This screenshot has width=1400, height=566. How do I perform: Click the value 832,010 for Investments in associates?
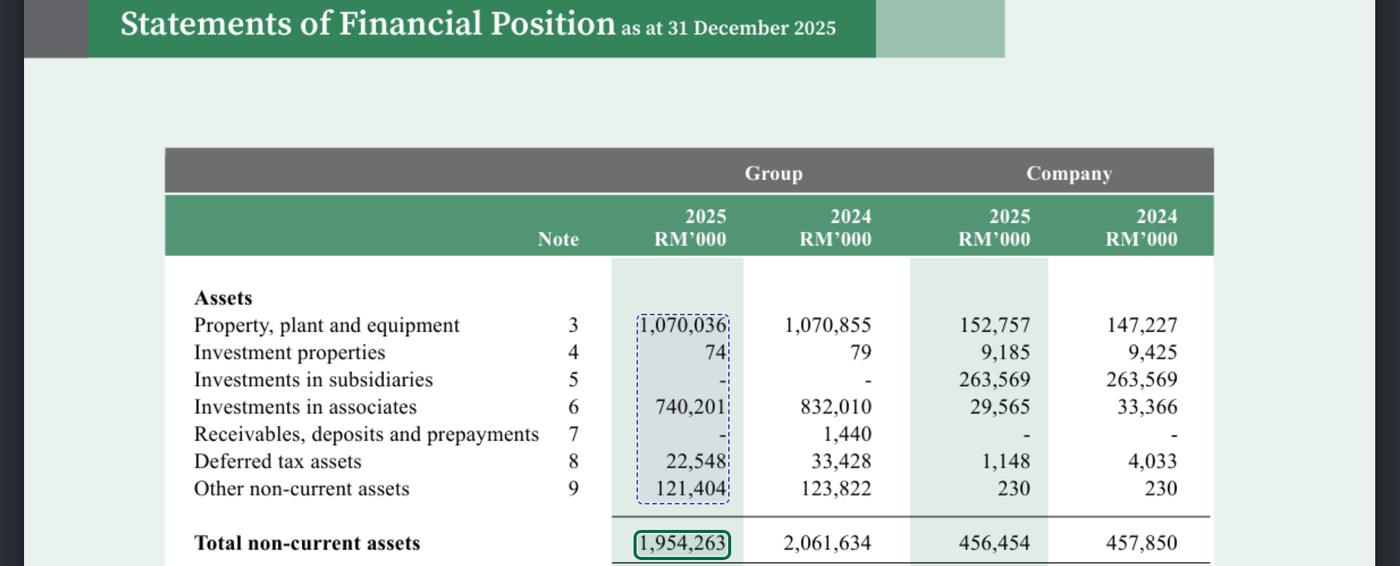[836, 407]
